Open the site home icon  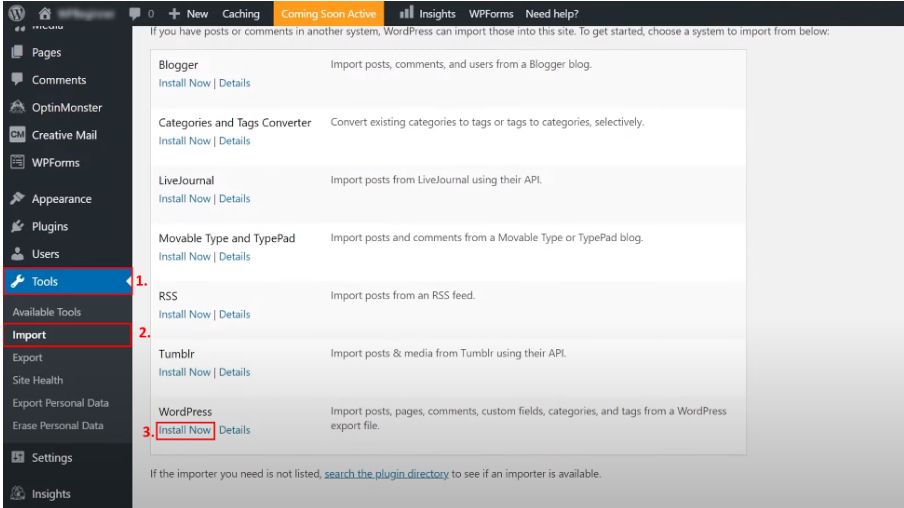tap(44, 13)
